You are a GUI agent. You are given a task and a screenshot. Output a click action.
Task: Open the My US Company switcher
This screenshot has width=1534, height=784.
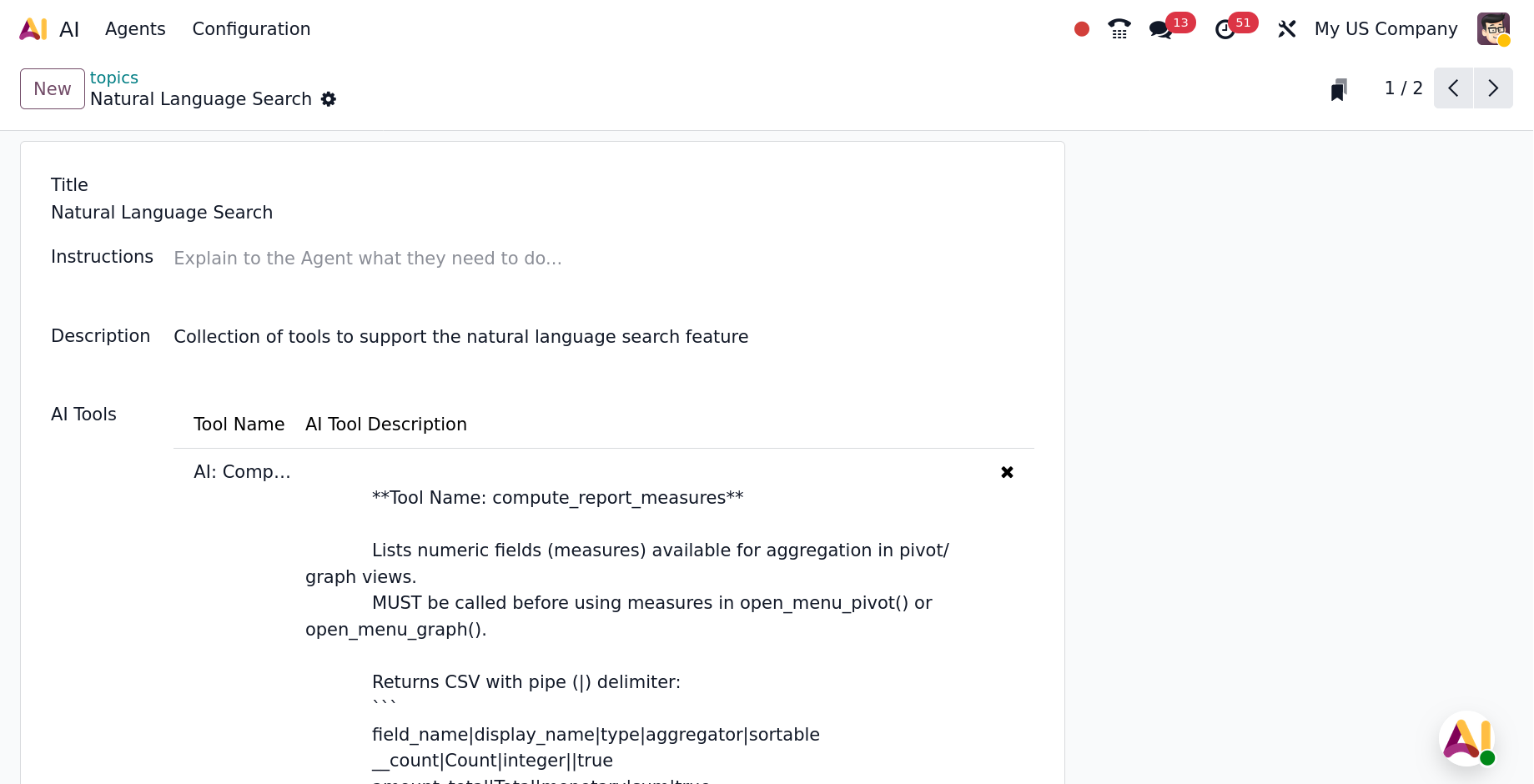click(1386, 29)
